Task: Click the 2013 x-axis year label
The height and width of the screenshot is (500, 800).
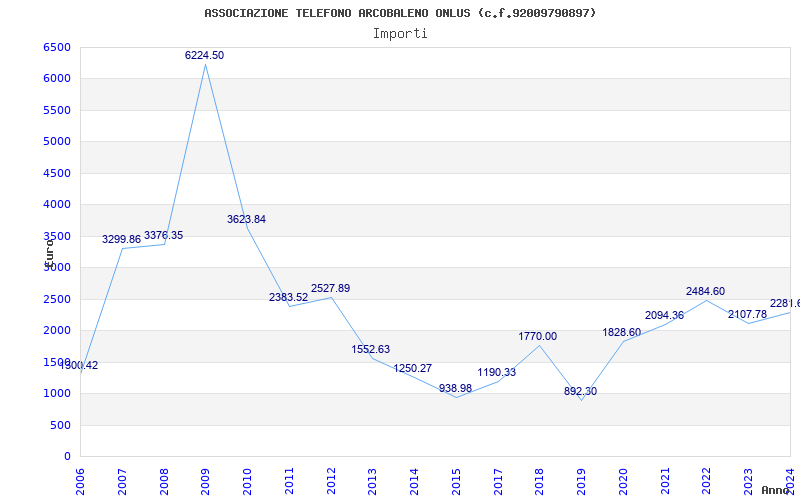Action: [x=372, y=482]
